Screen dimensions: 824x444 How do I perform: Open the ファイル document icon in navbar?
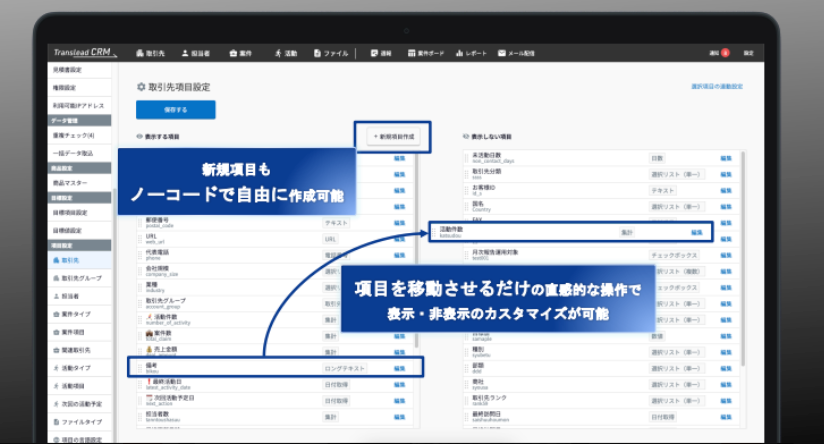317,53
